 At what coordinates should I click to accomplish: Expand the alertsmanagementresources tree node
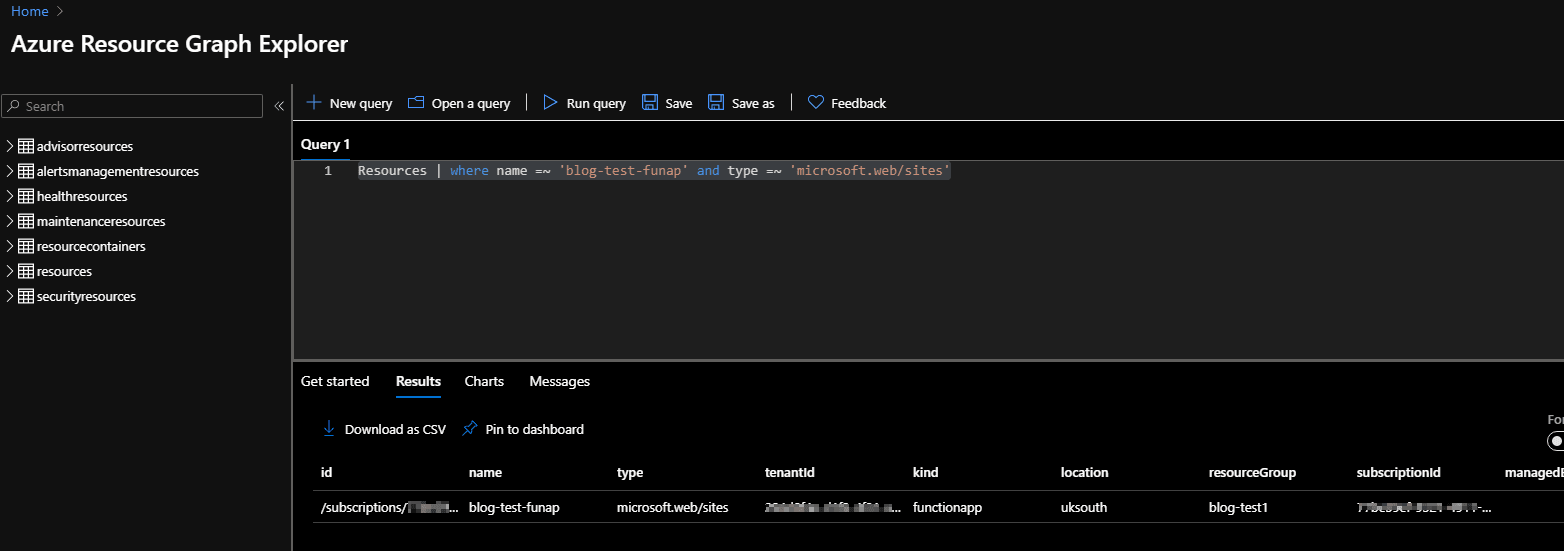click(x=10, y=171)
